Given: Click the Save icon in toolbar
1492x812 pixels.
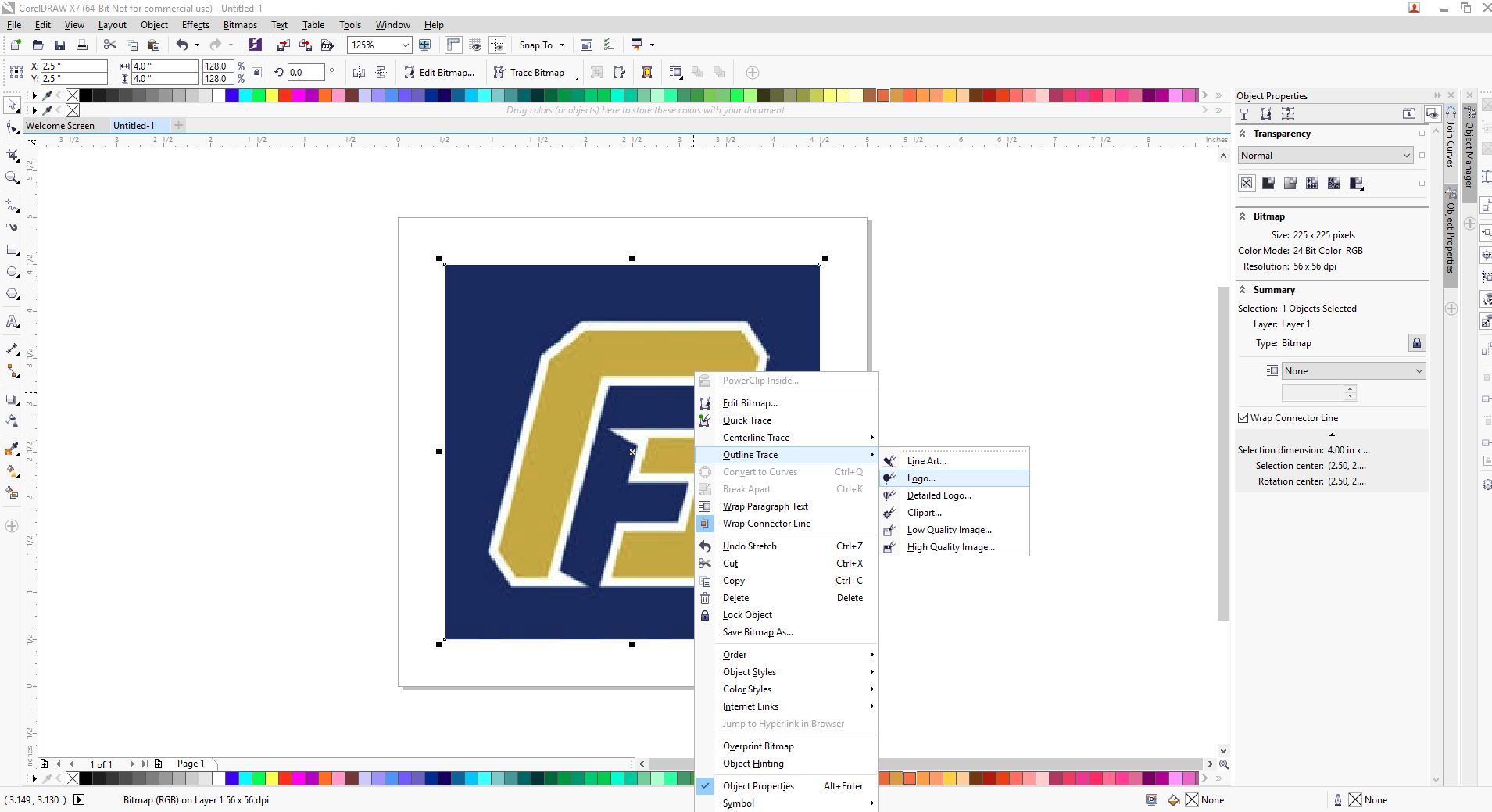Looking at the screenshot, I should tap(59, 45).
